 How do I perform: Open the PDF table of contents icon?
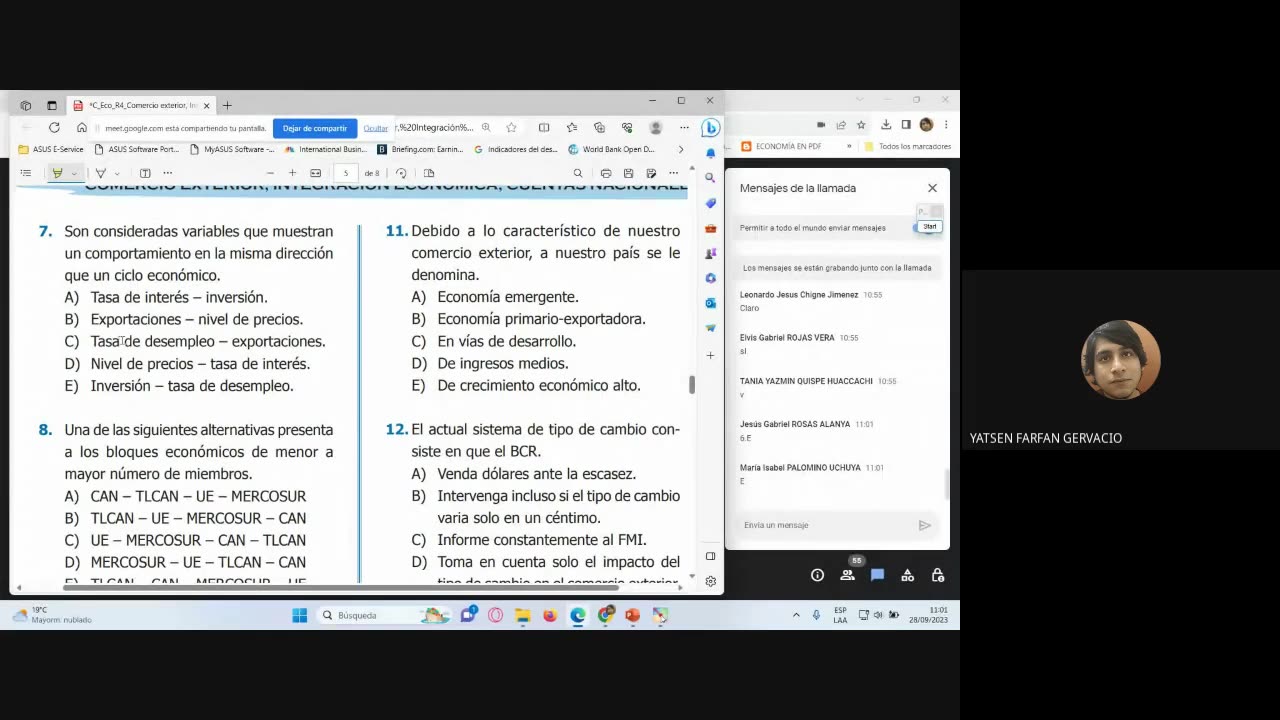(26, 173)
